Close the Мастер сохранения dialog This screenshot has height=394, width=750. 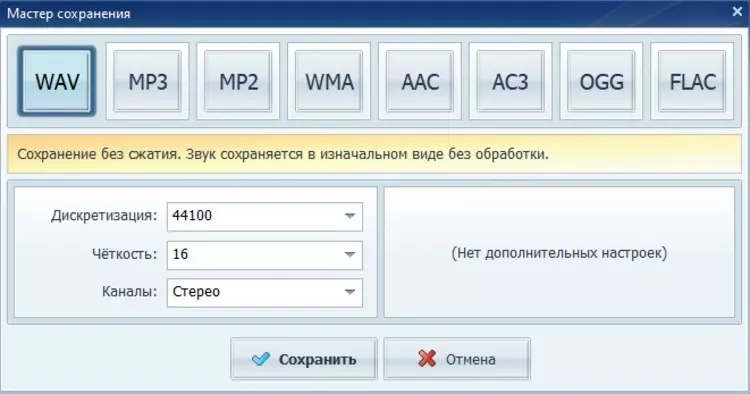(x=737, y=11)
